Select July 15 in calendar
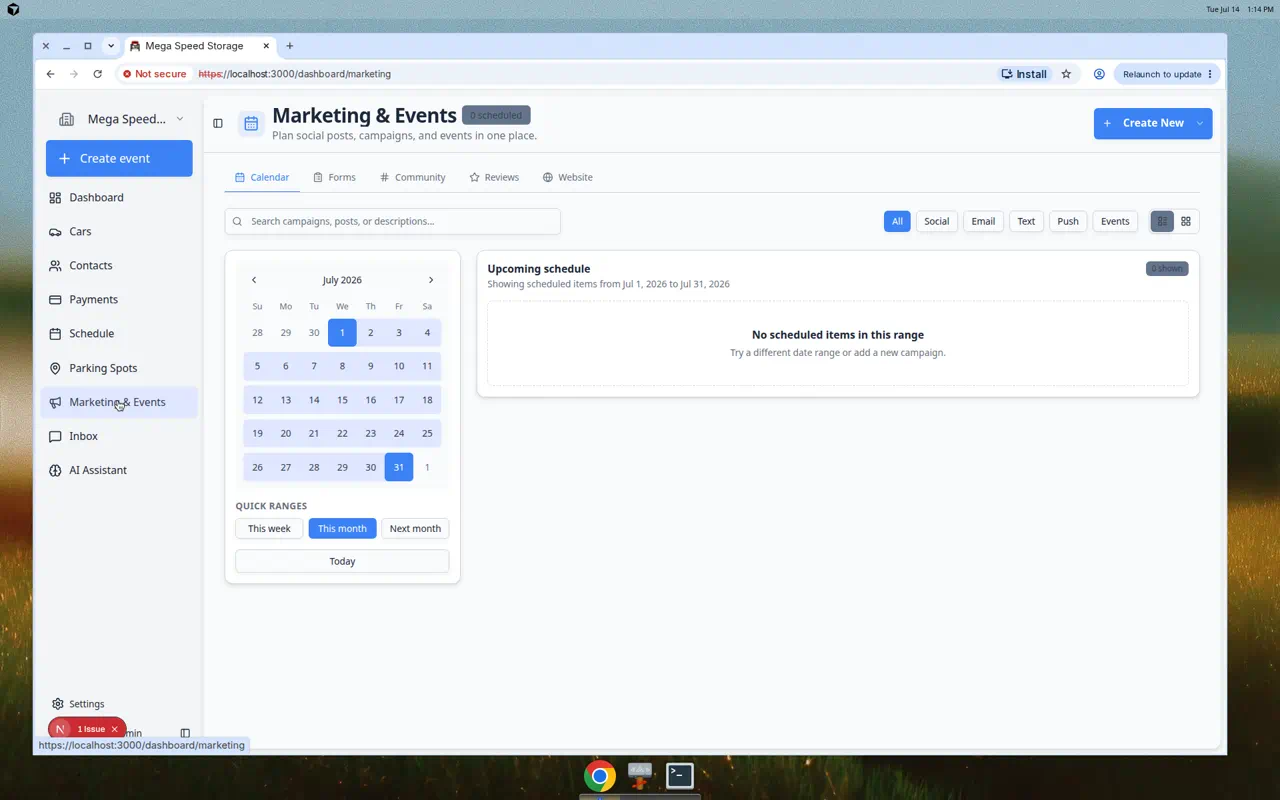This screenshot has height=800, width=1280. (342, 399)
